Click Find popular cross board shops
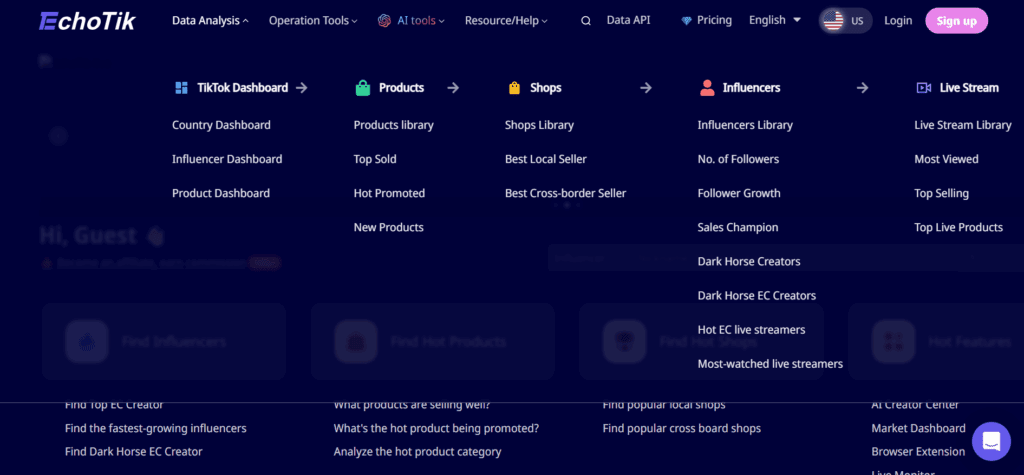1024x475 pixels. tap(682, 429)
